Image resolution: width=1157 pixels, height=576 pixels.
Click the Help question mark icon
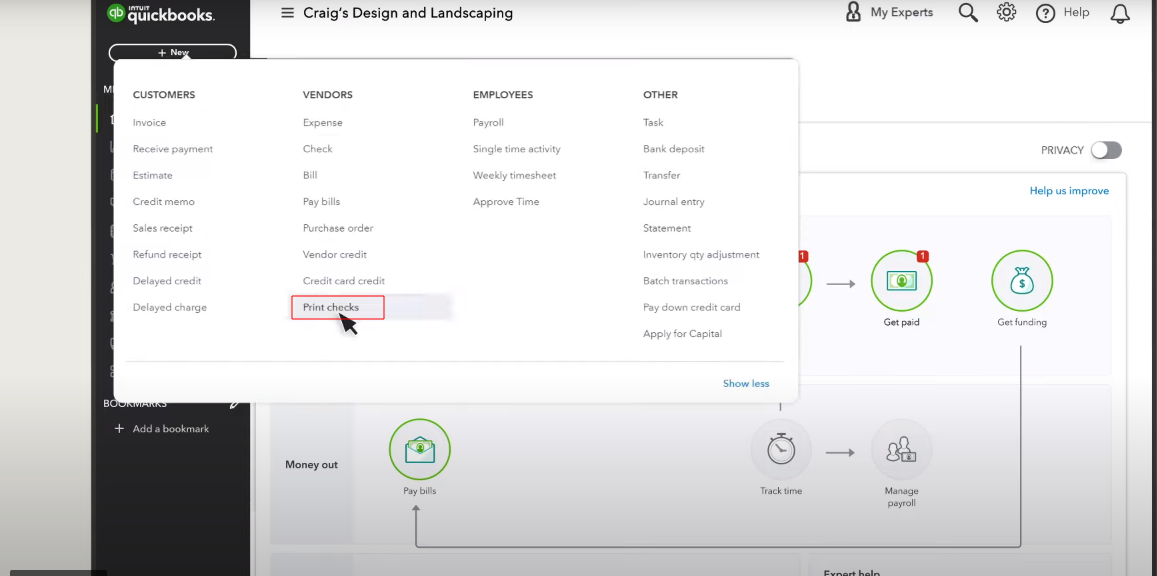1046,13
